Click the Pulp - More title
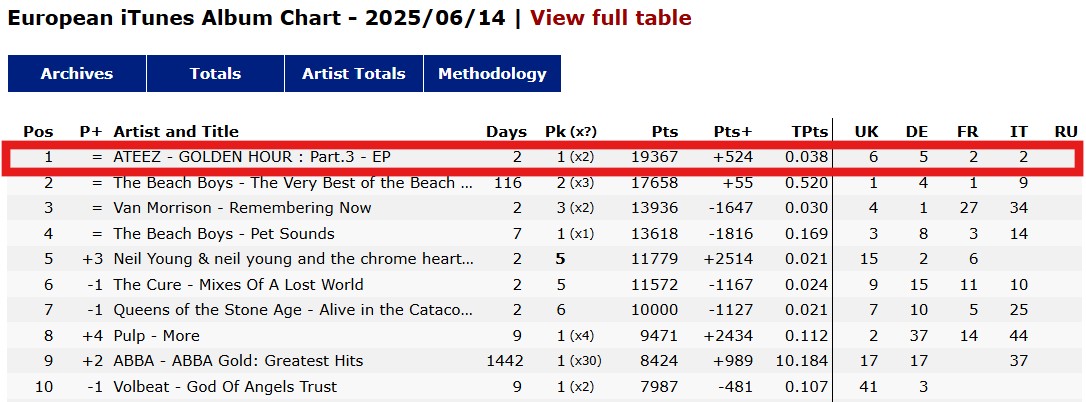The image size is (1086, 402). click(157, 335)
